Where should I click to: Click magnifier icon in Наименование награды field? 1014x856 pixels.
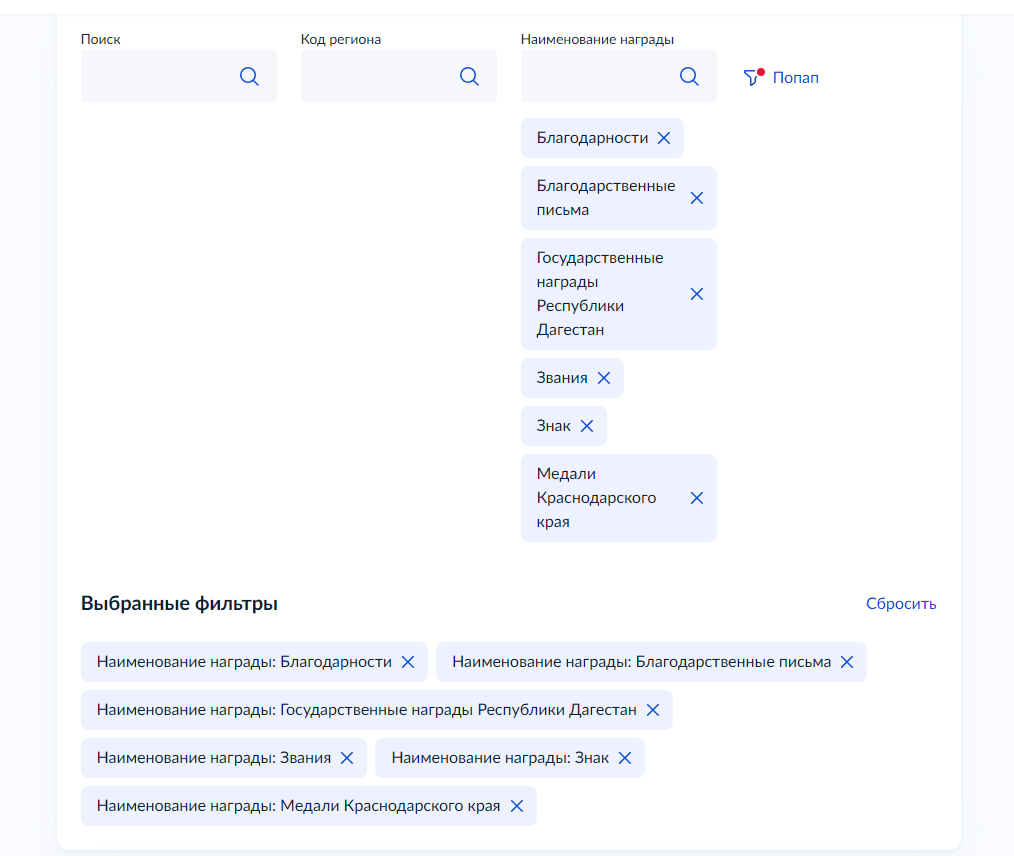pos(689,76)
